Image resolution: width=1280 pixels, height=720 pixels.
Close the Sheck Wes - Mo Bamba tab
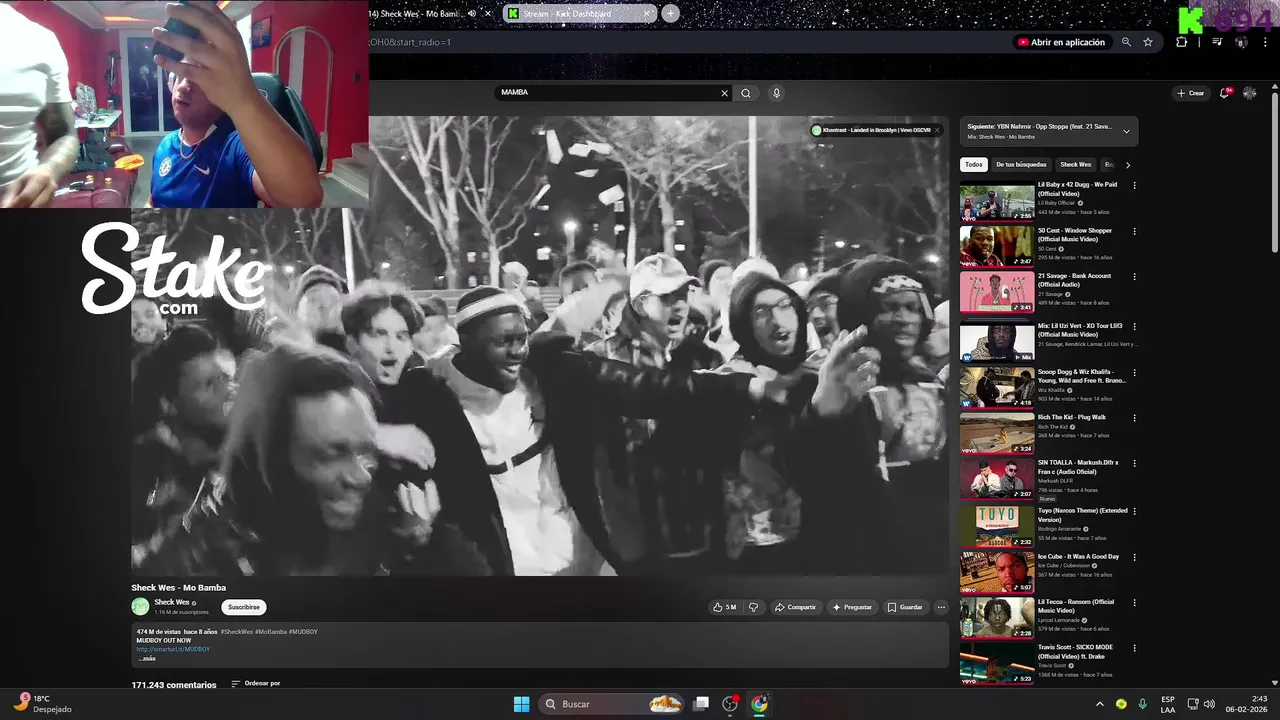(488, 13)
